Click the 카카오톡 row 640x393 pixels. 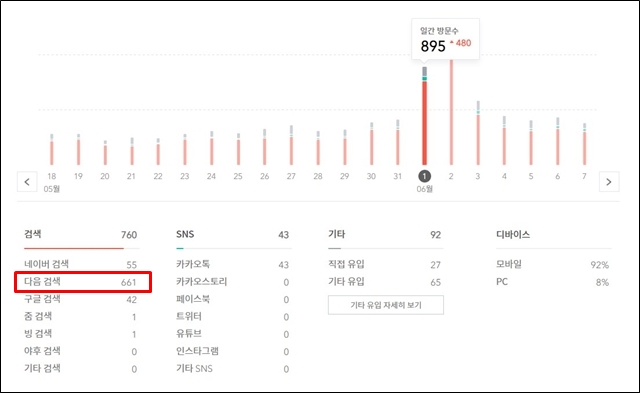click(x=233, y=264)
